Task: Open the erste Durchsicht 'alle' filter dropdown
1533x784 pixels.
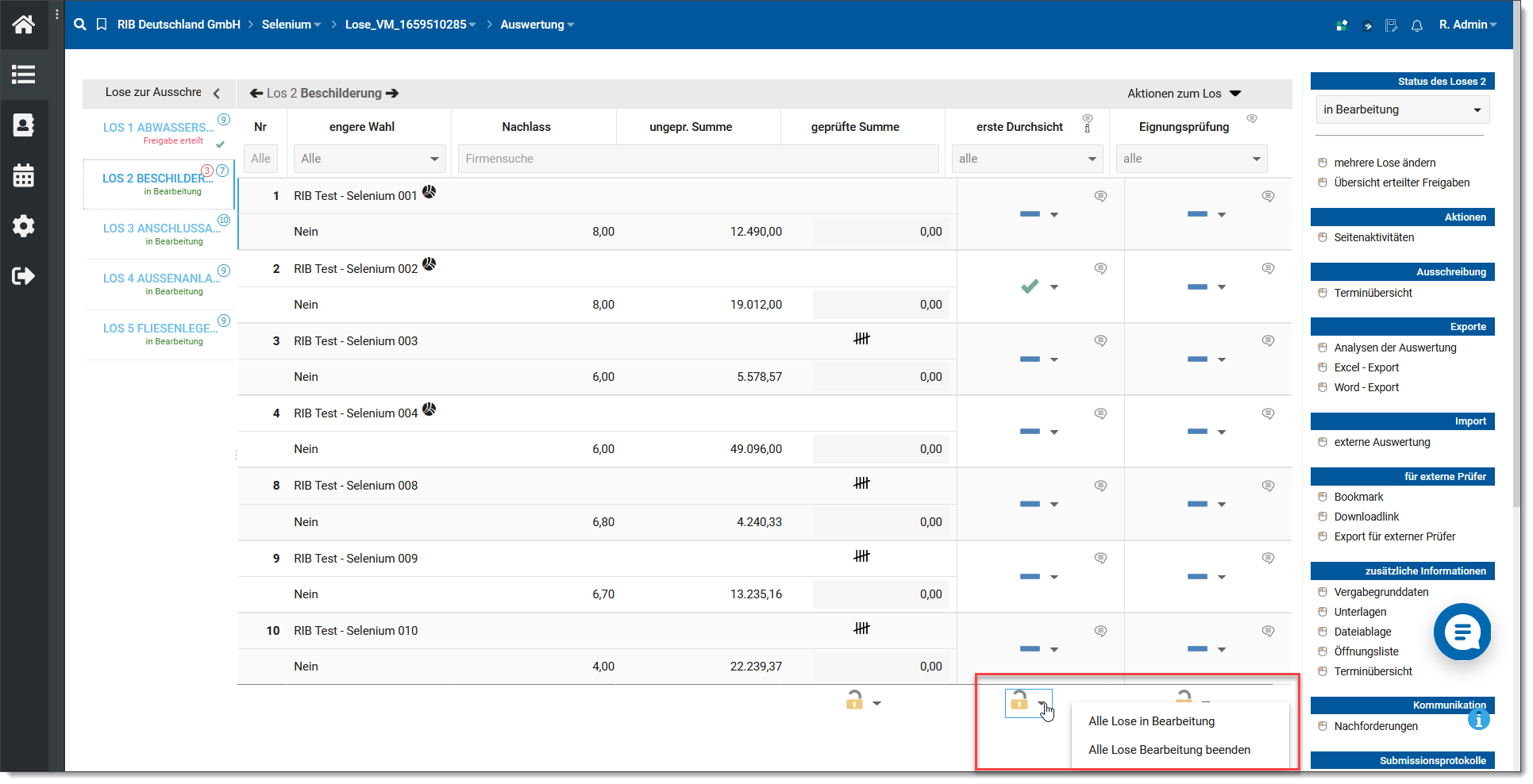Action: tap(1027, 159)
